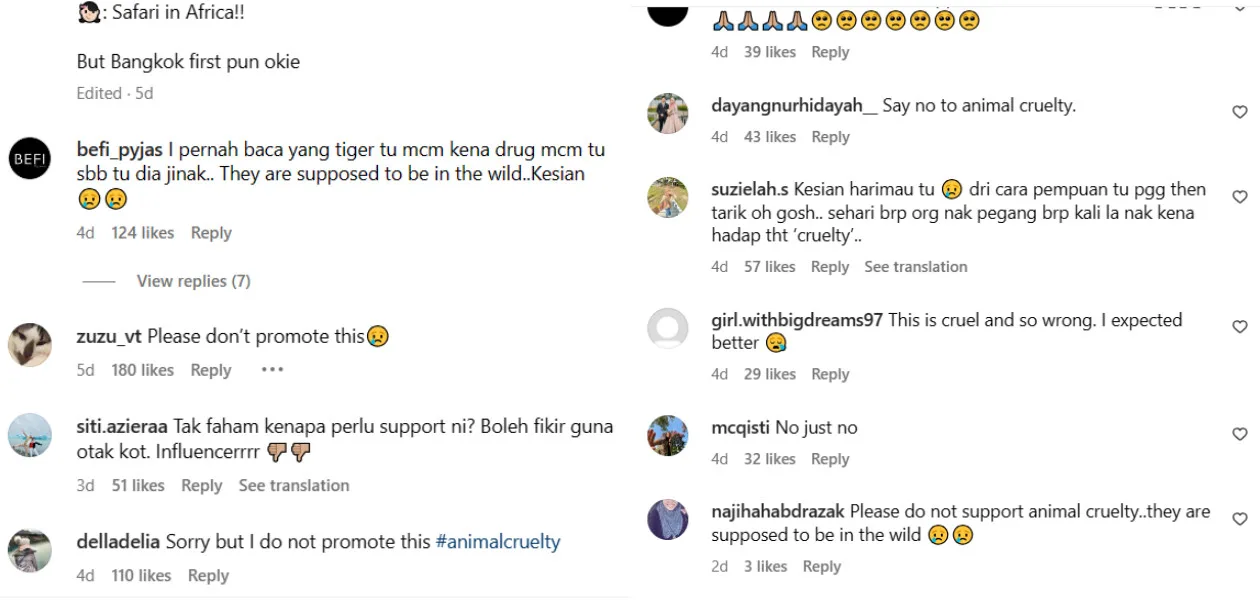This screenshot has height=600, width=1260.
Task: Click delladelia's profile avatar
Action: [x=30, y=550]
